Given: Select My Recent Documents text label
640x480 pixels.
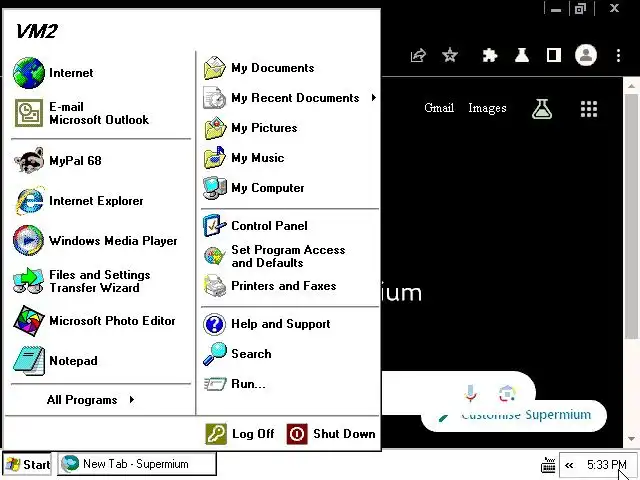Looking at the screenshot, I should coord(295,98).
